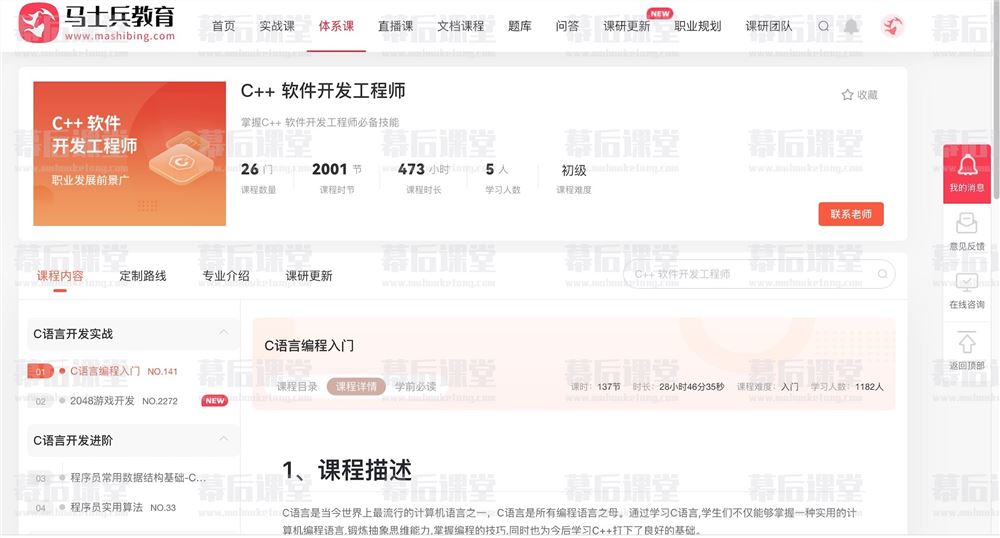Open 题库 in navigation

(520, 26)
